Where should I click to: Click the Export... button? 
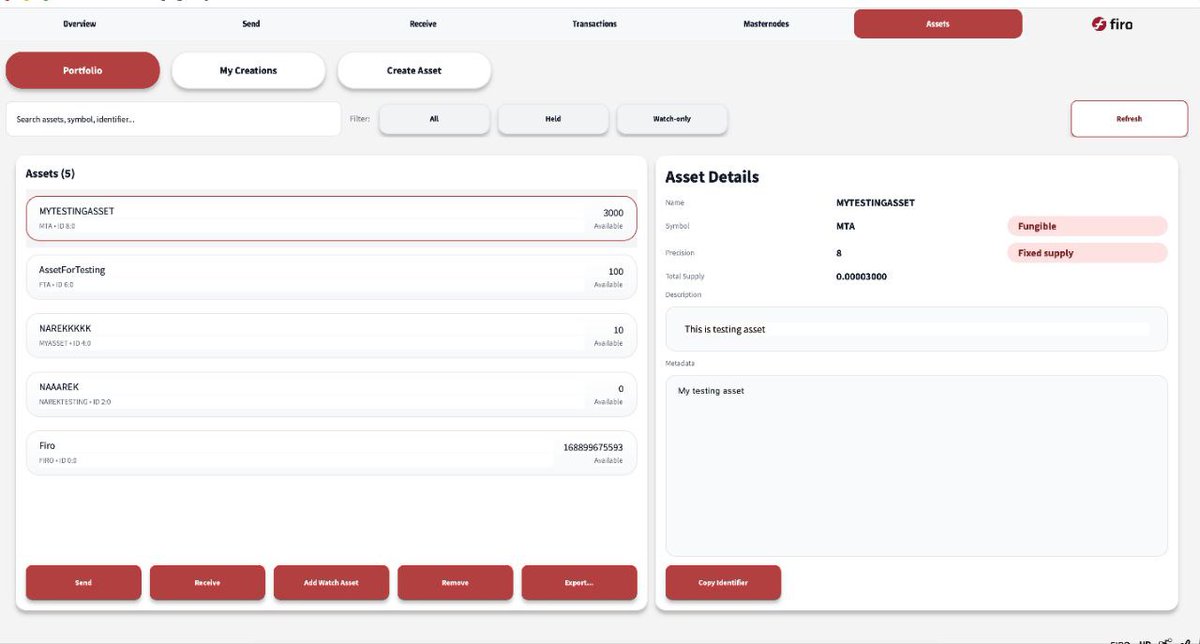[579, 583]
